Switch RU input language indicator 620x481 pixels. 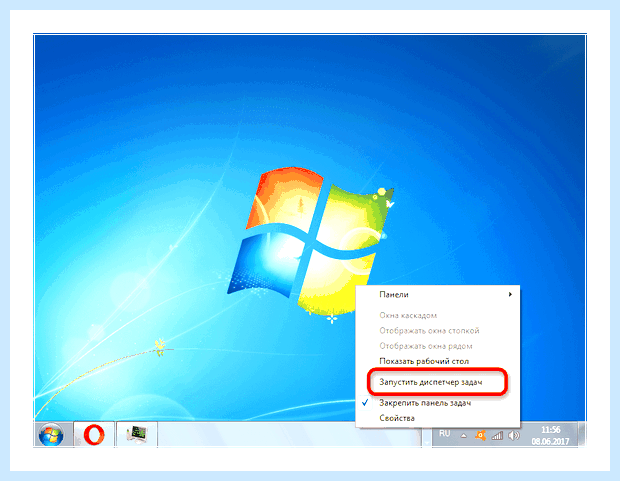coord(445,434)
